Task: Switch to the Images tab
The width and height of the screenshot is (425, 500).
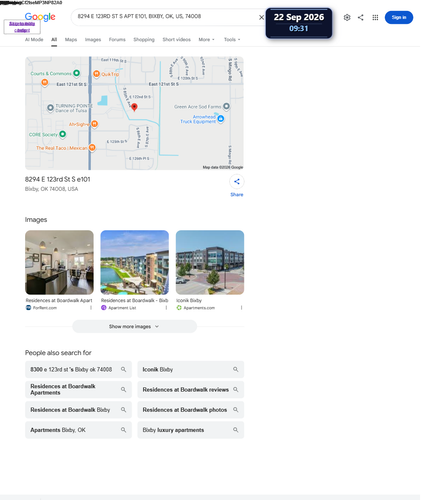Action: [93, 39]
